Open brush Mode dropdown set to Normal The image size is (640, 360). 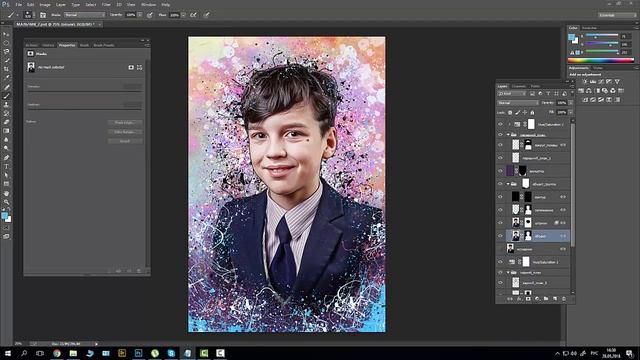[x=84, y=15]
